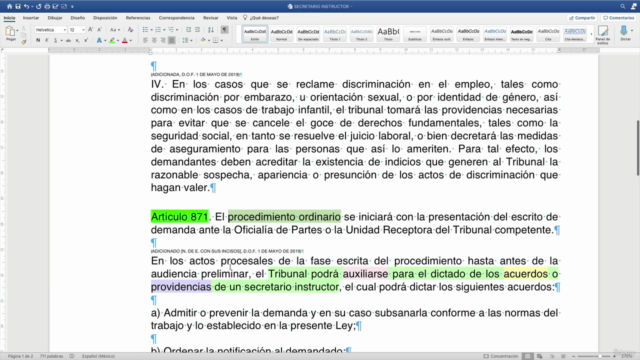This screenshot has width=640, height=360.
Task: Switch to print layout view
Action: point(528,356)
